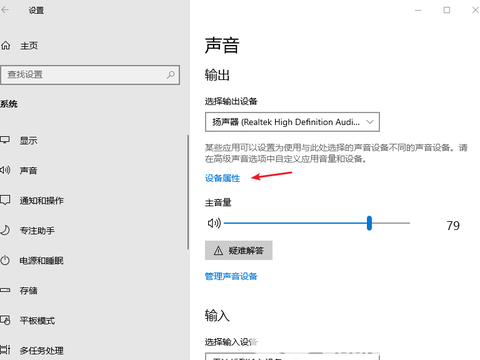Viewport: 480px width, 360px height.
Task: Click the 多任务处理 icon
Action: tap(5, 350)
